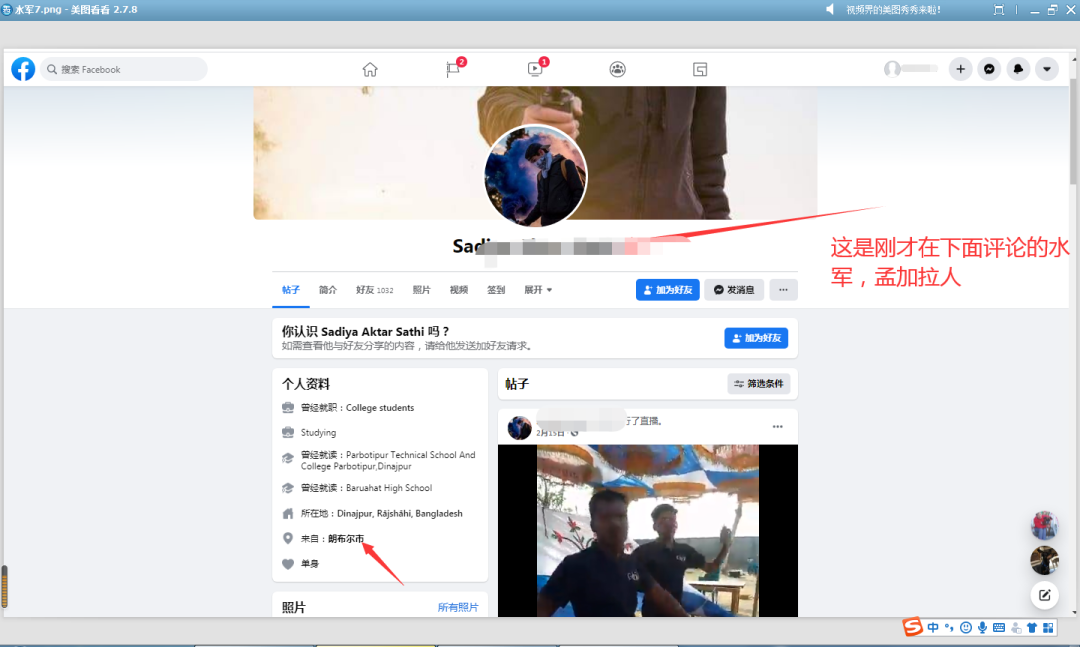The image size is (1080, 647).
Task: Open the Groups icon in navigation
Action: pyautogui.click(x=618, y=69)
